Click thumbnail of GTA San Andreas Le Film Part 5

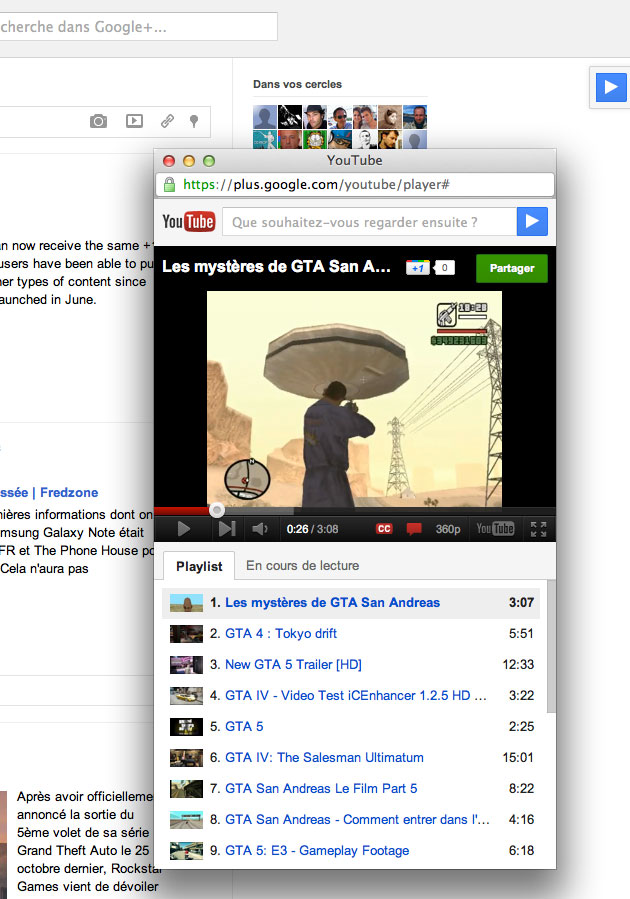186,788
